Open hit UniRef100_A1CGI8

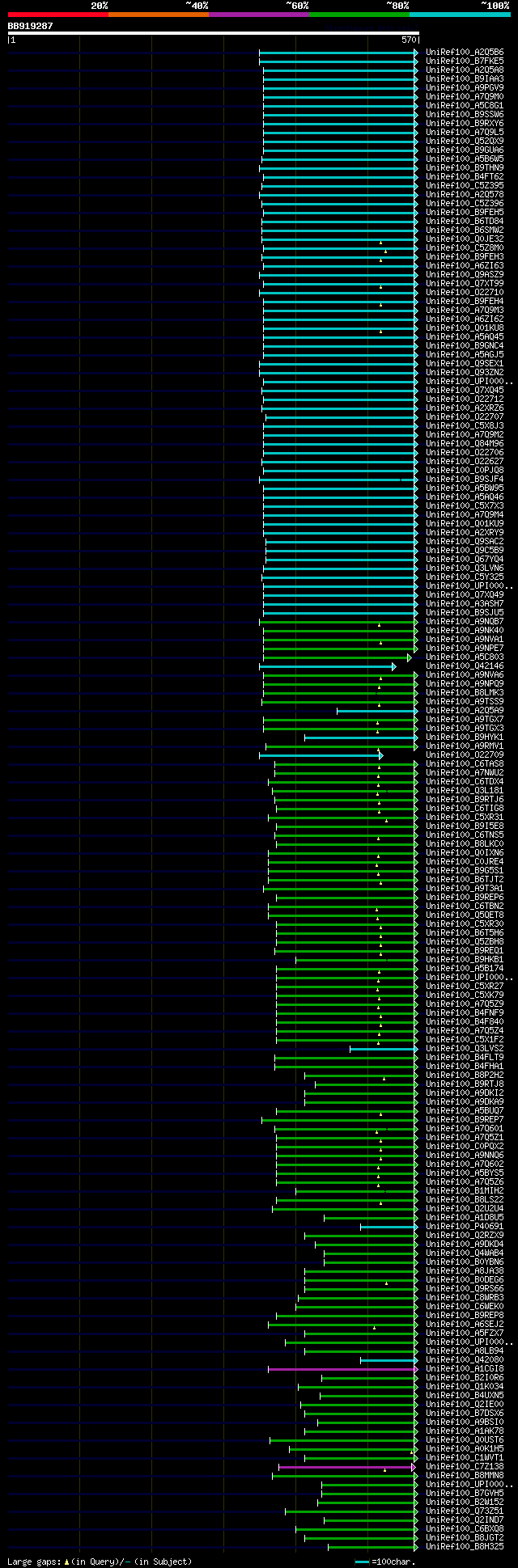coord(465,1369)
